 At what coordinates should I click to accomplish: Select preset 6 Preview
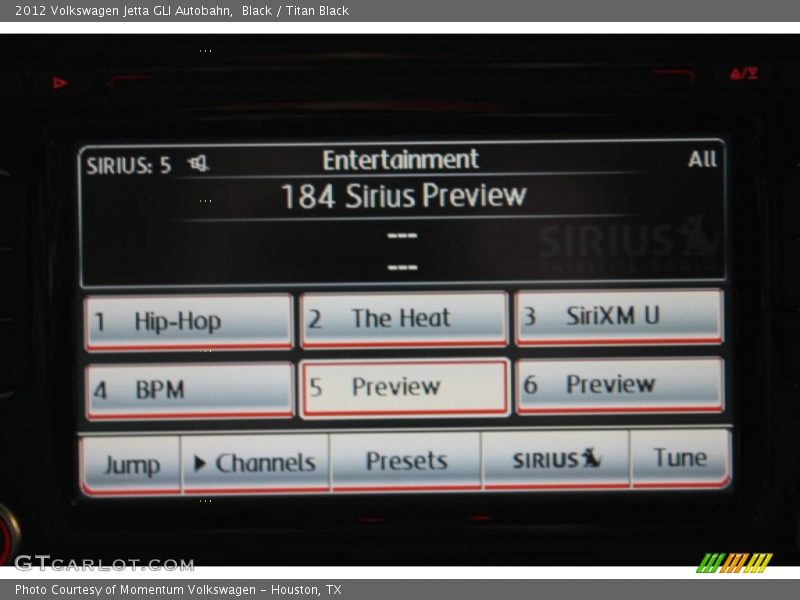coord(620,386)
